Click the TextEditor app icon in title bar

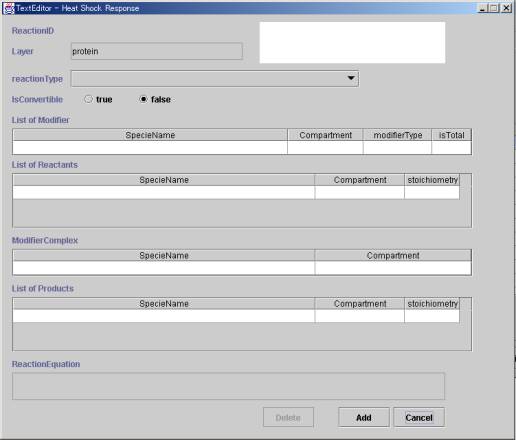click(9, 8)
